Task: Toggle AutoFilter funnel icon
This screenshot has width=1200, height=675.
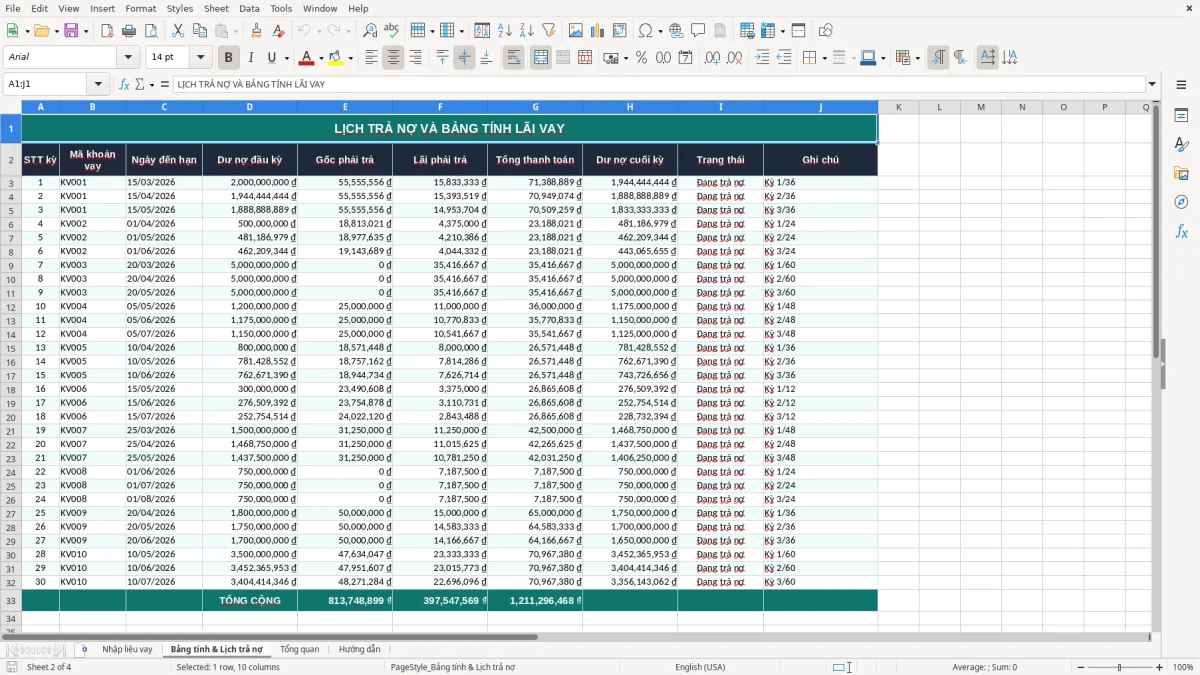Action: [x=548, y=31]
